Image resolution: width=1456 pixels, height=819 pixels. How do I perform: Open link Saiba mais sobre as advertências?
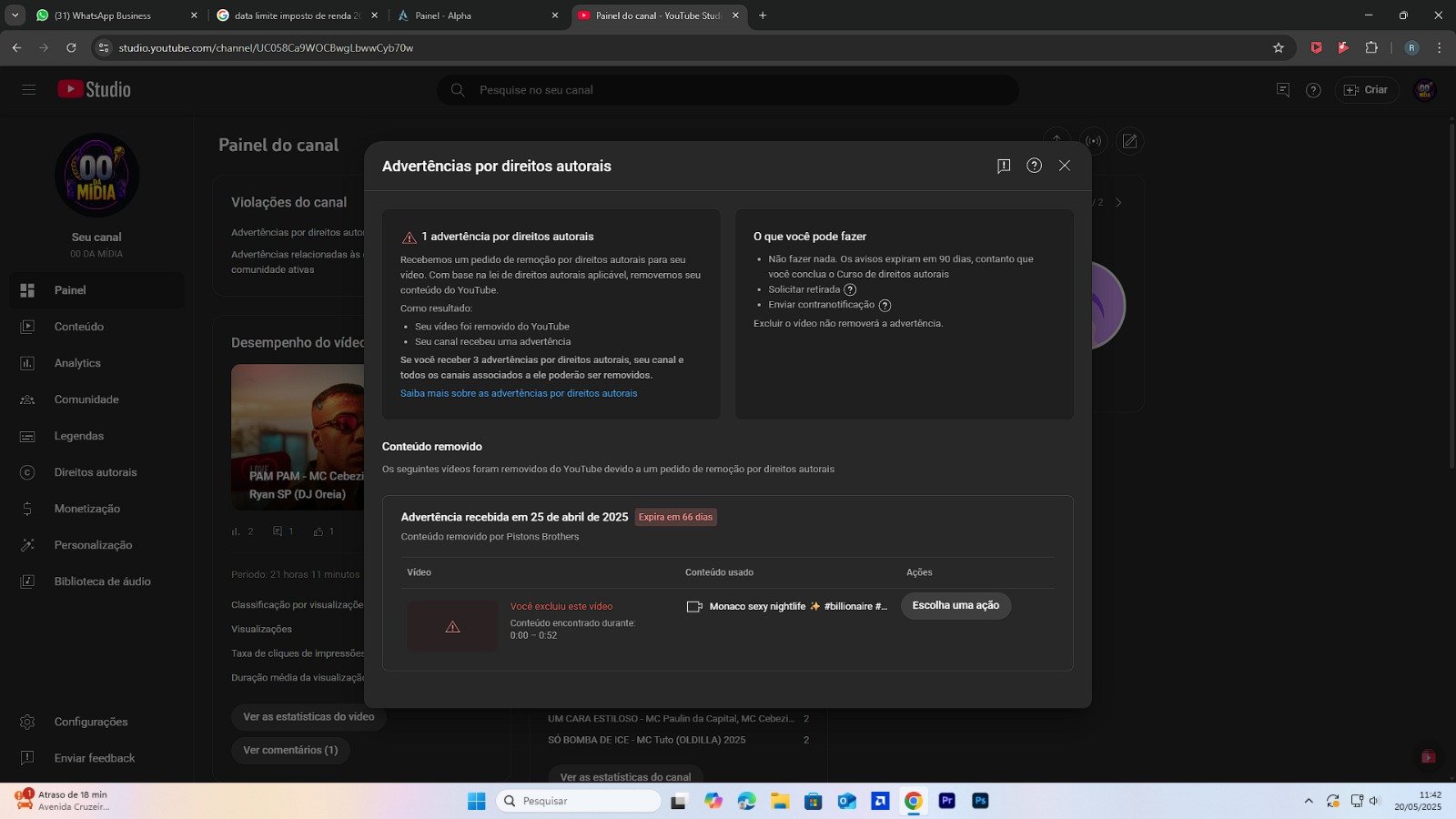(x=519, y=393)
